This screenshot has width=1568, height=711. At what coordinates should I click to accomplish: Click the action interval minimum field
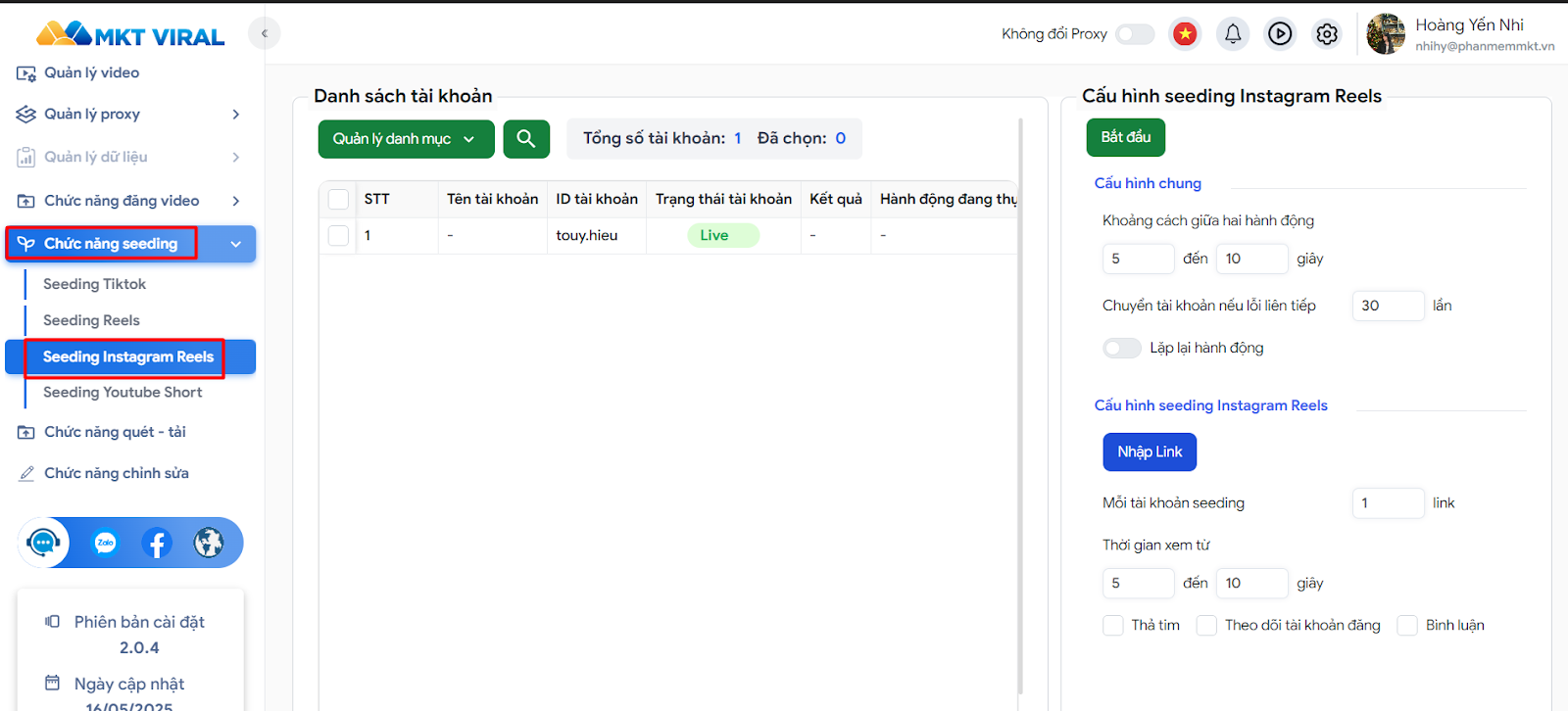(1138, 259)
